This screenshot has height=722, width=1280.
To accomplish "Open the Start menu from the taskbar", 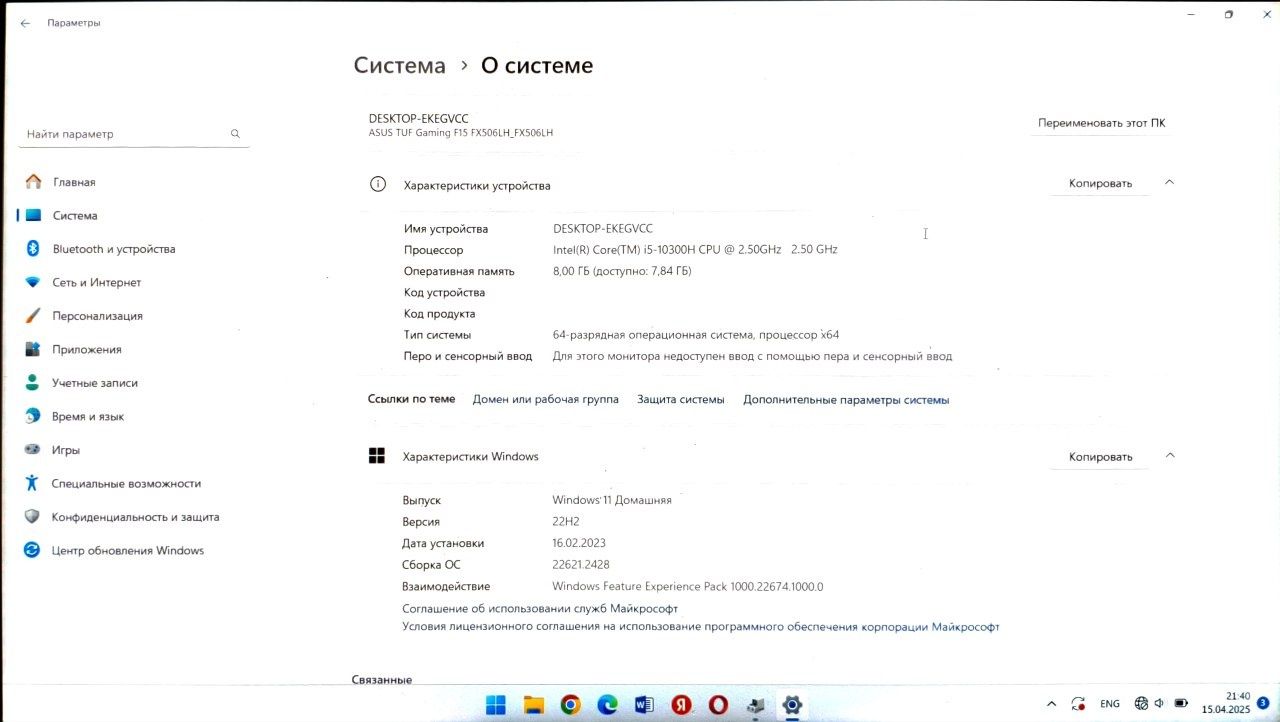I will coord(496,705).
